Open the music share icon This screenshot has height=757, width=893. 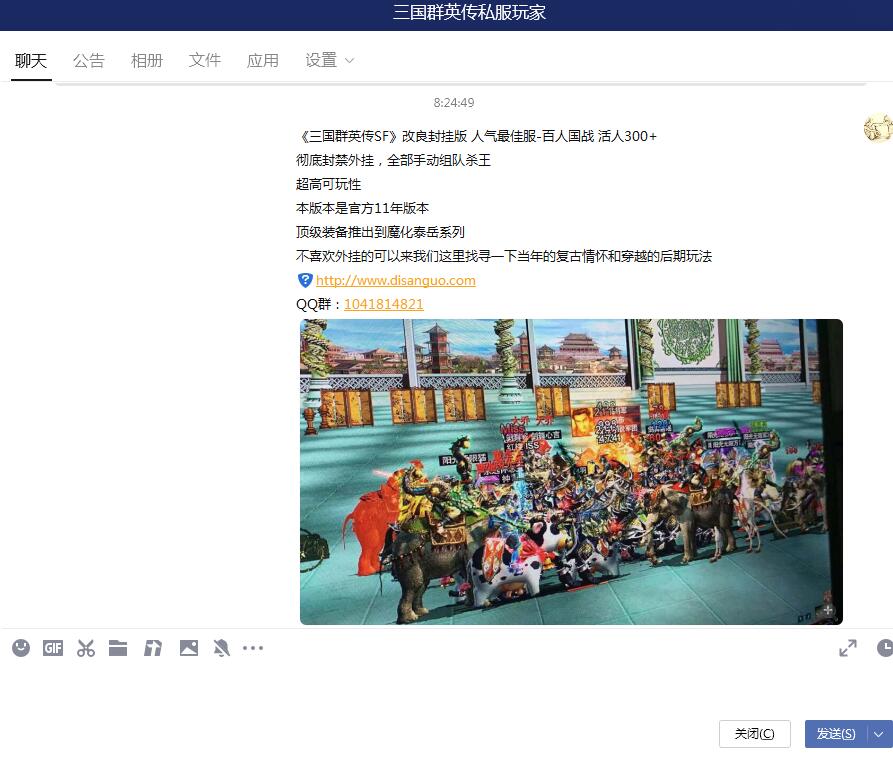[x=153, y=648]
